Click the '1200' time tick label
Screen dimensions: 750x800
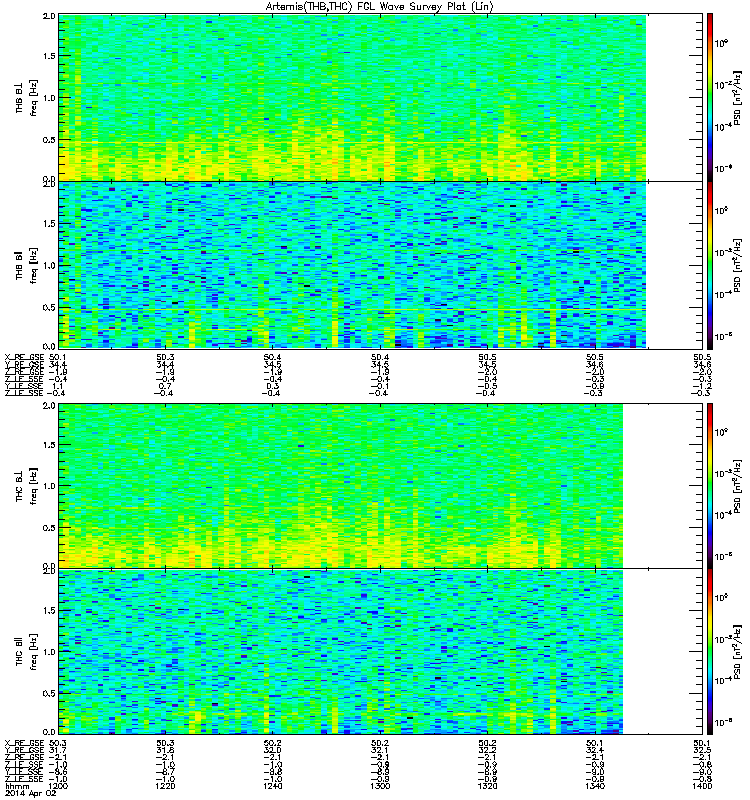pos(58,786)
